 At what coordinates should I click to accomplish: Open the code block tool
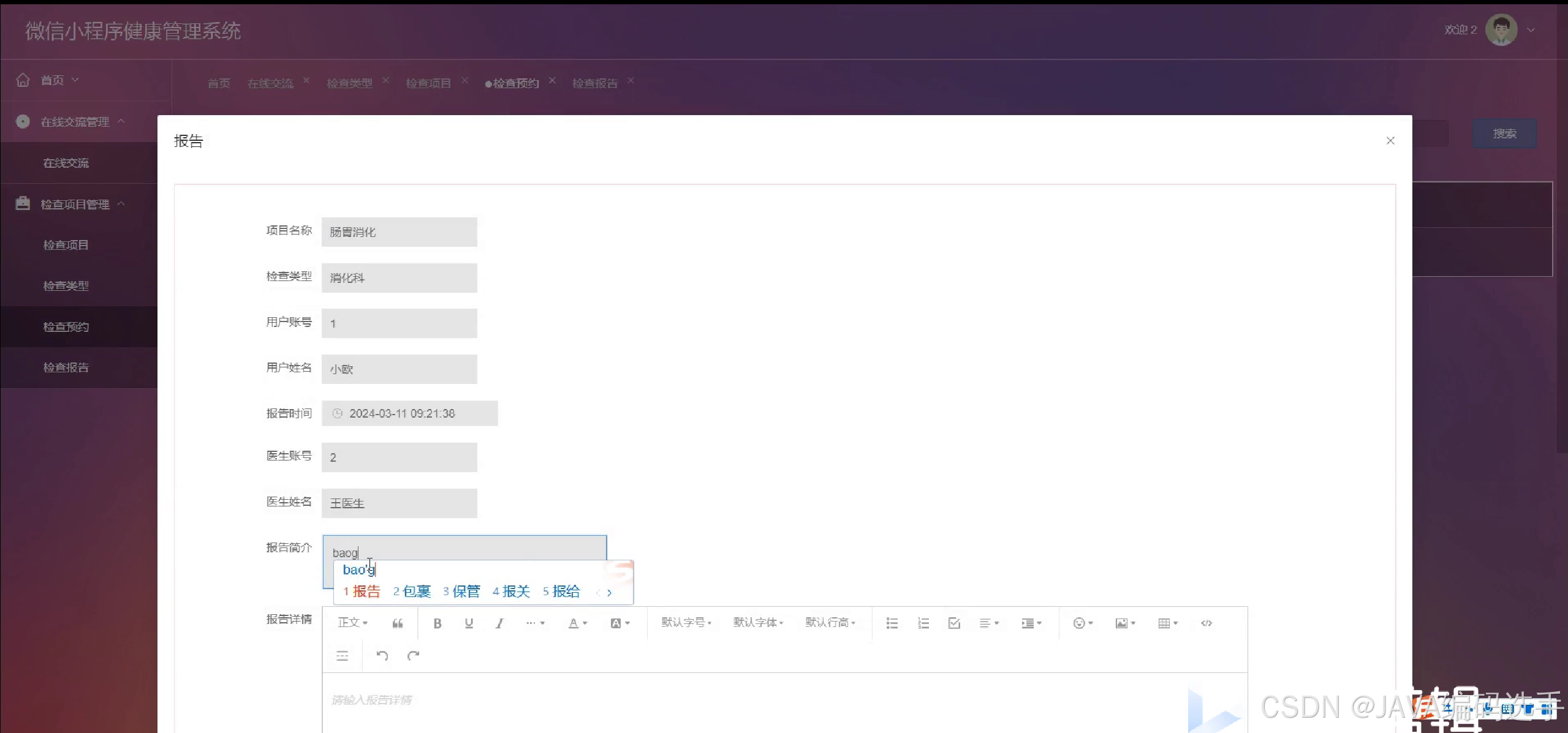pos(1206,623)
